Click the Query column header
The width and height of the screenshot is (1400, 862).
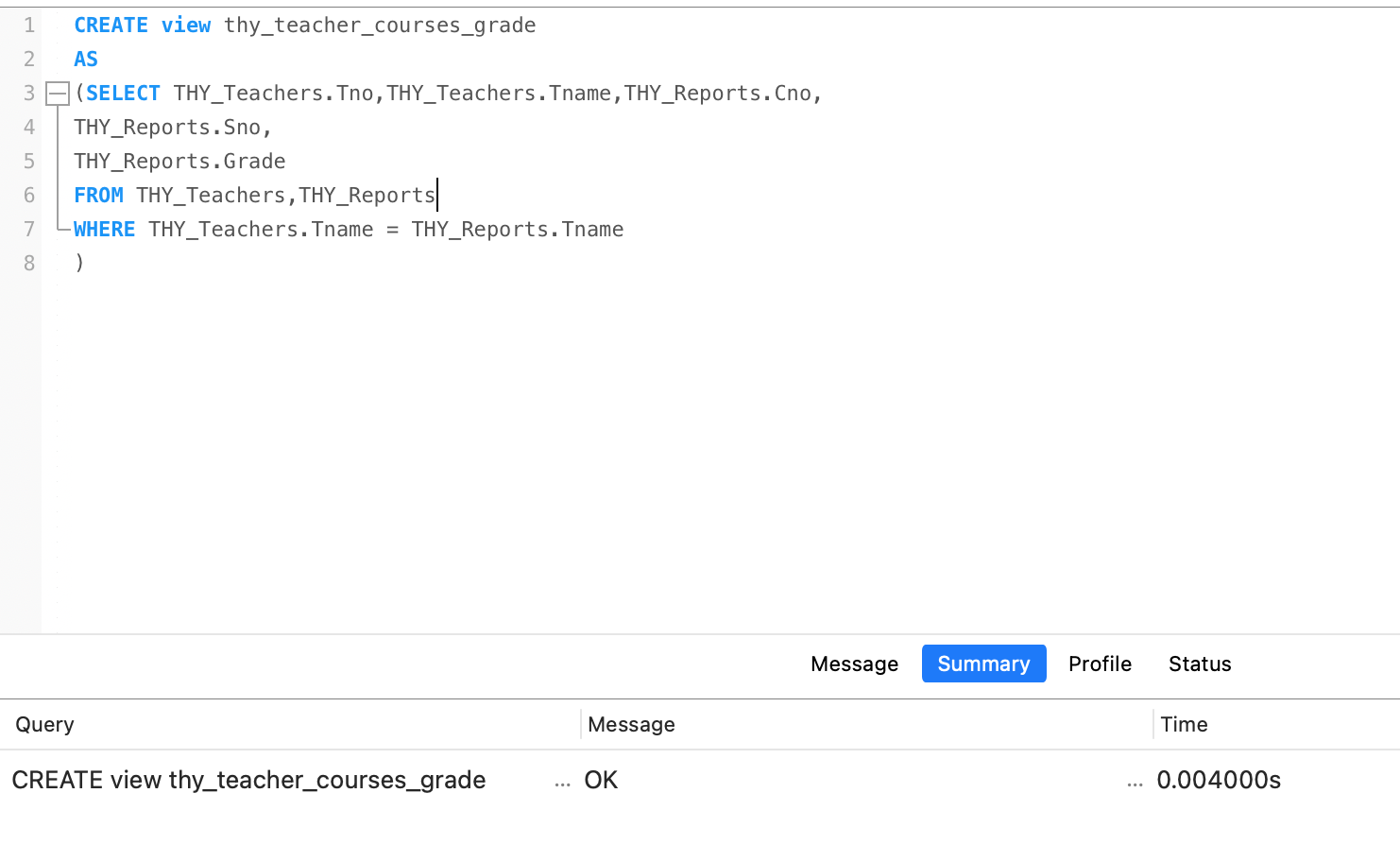click(44, 724)
